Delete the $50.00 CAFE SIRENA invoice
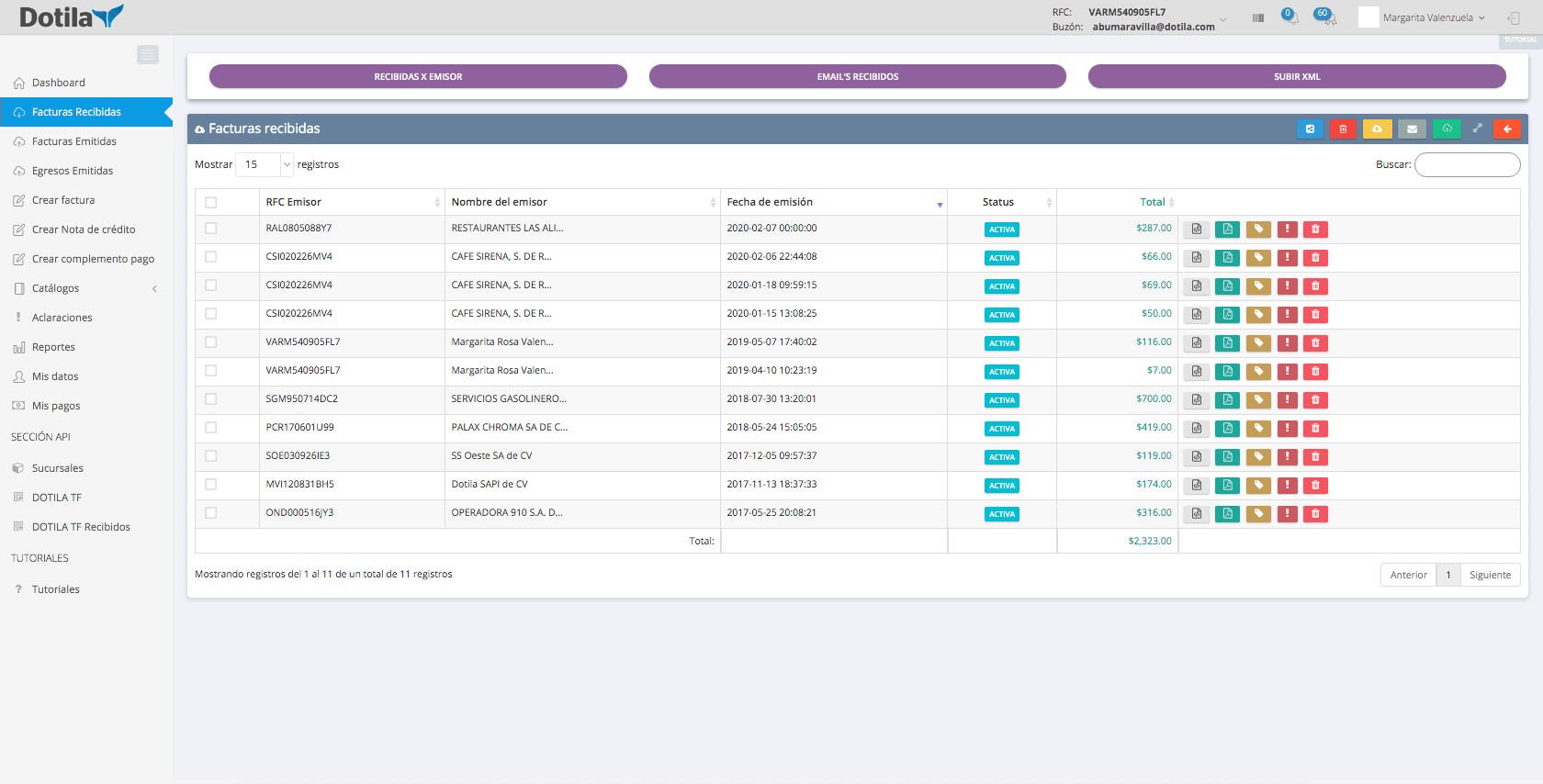This screenshot has height=784, width=1543. pos(1315,315)
